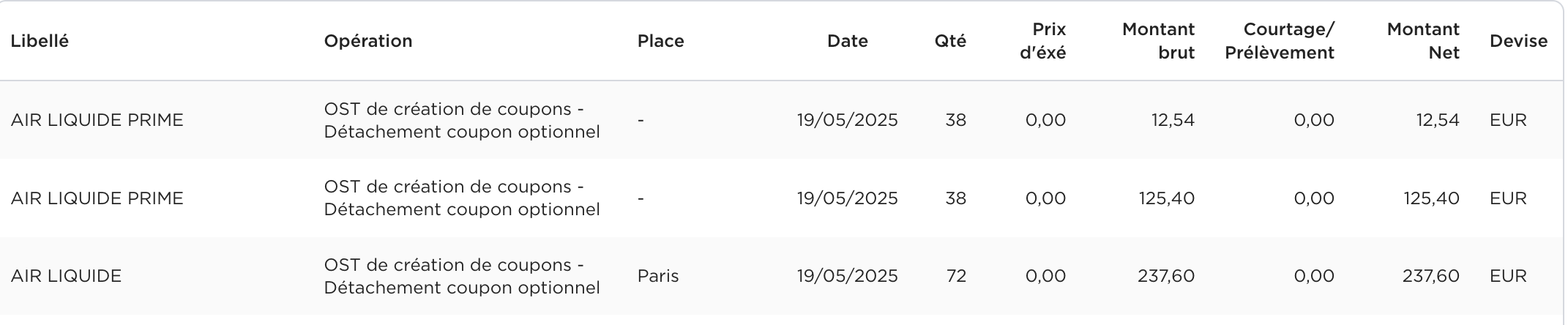This screenshot has height=325, width=1568.
Task: Click the Prix d'éxé column header
Action: tap(1042, 41)
